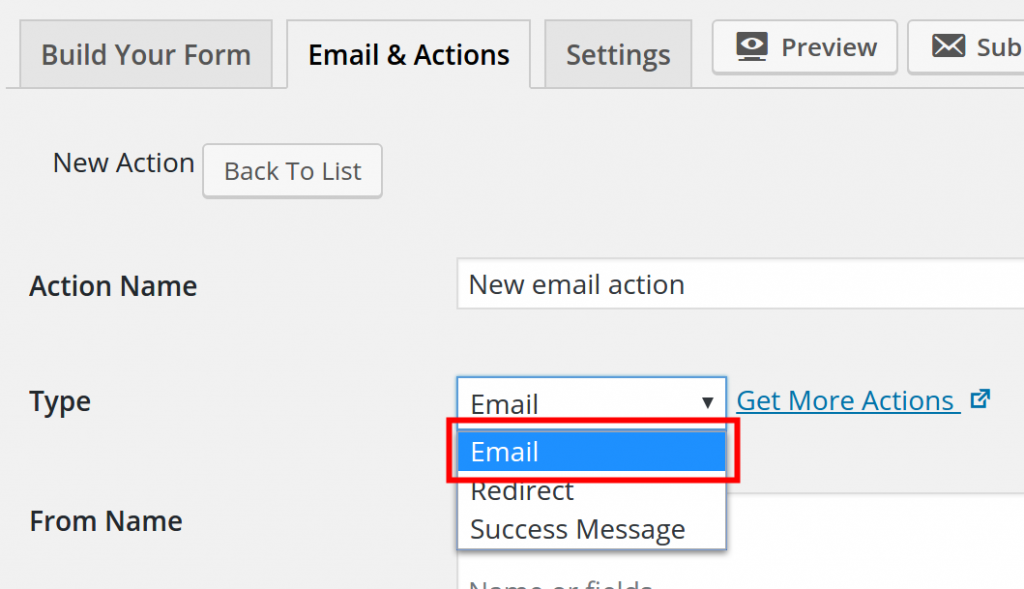The width and height of the screenshot is (1024, 589).
Task: Click the Type field label
Action: (x=60, y=401)
